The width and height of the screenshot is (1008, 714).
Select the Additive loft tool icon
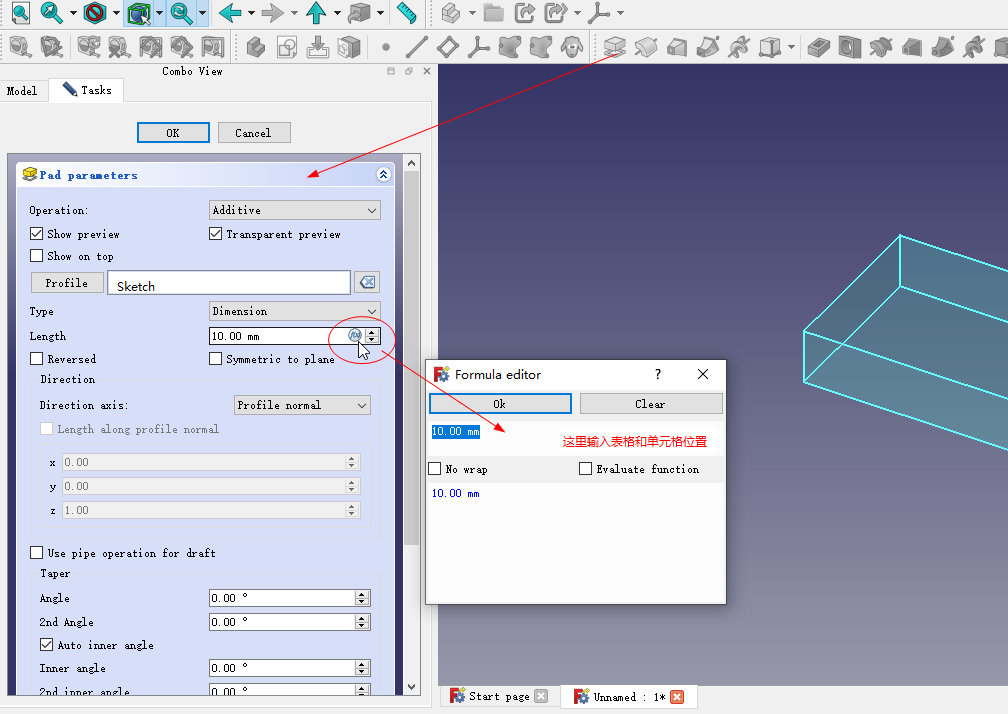click(677, 47)
